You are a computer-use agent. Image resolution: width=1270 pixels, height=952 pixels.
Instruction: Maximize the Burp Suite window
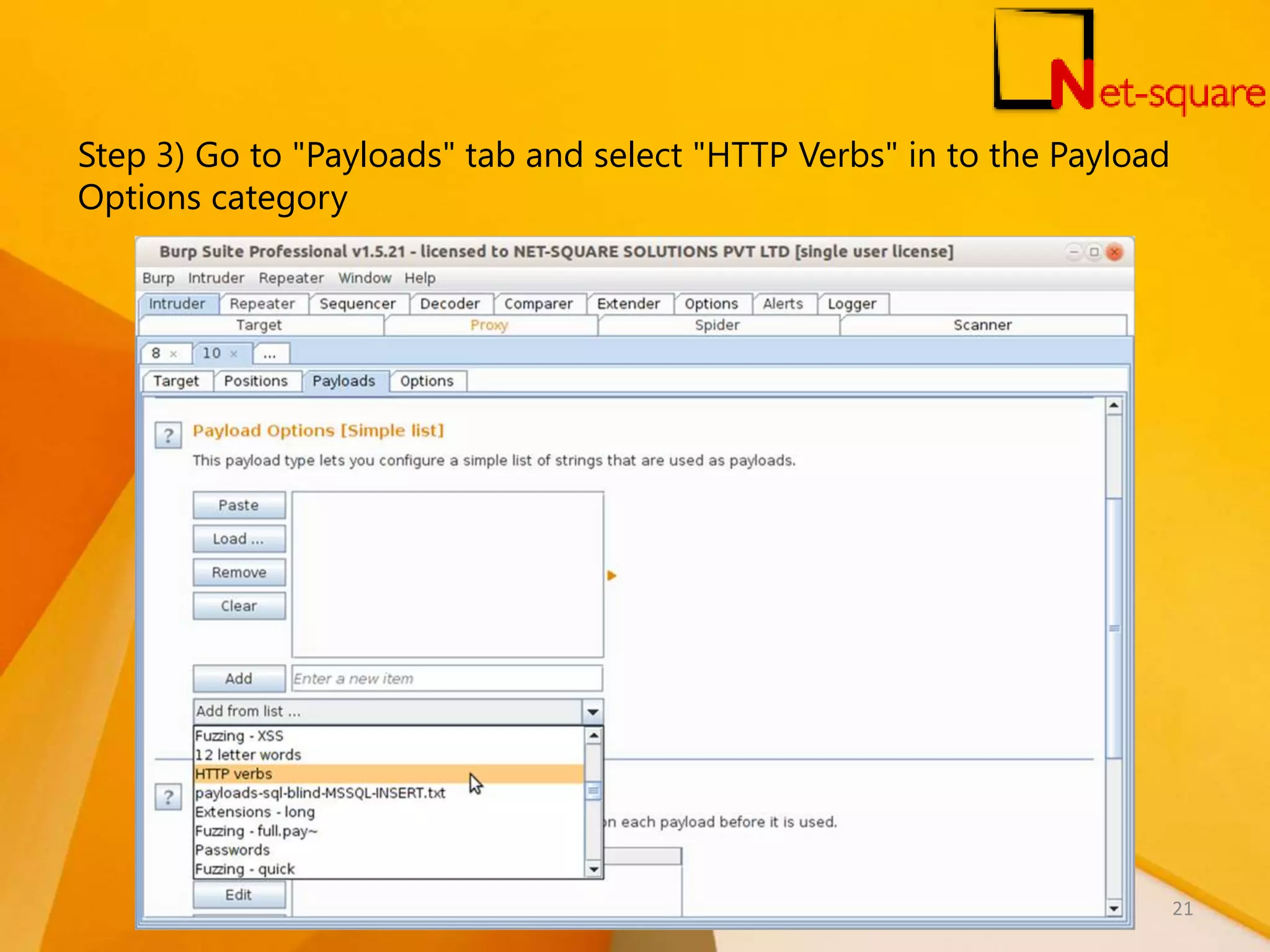tap(1095, 252)
